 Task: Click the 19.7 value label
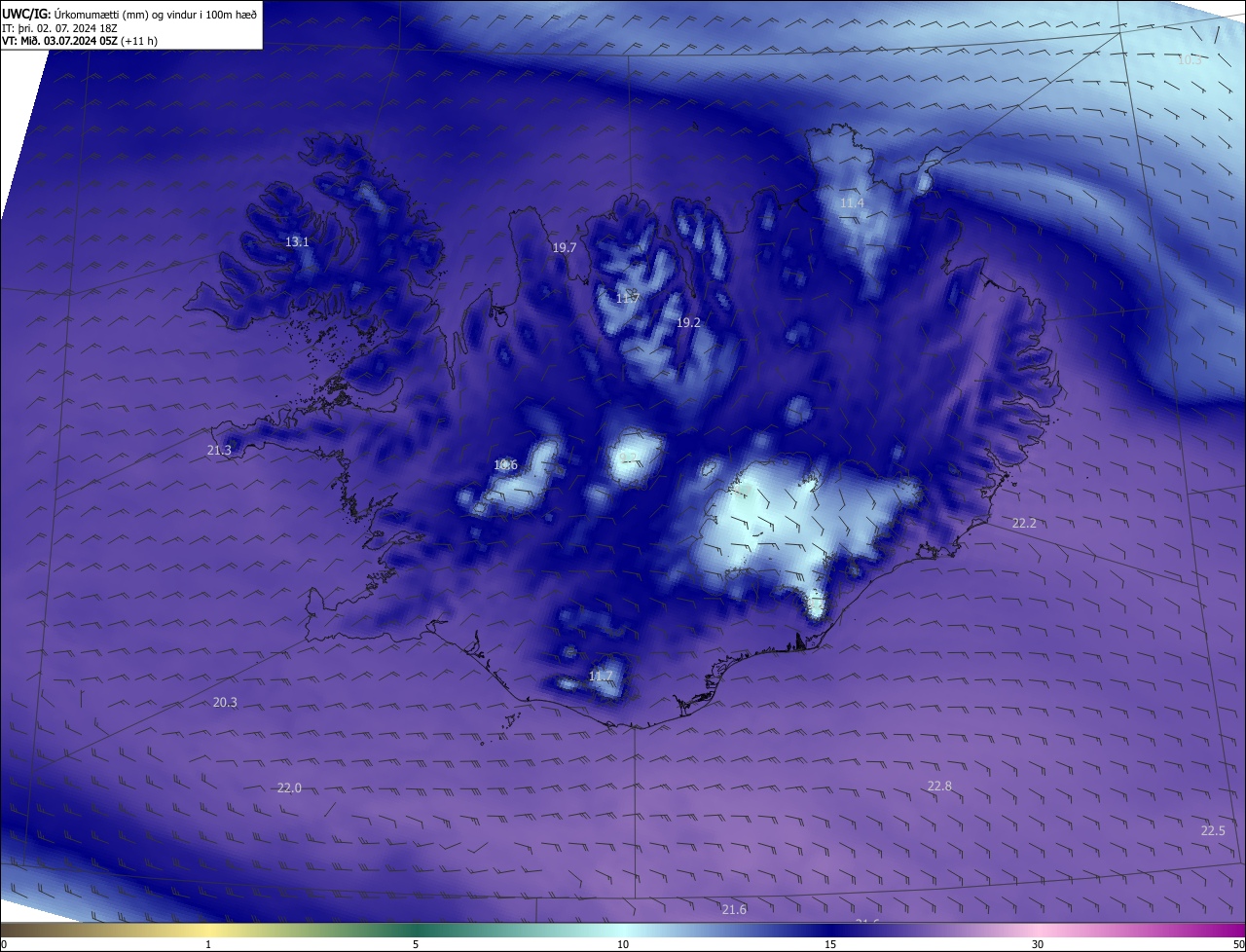pos(565,247)
